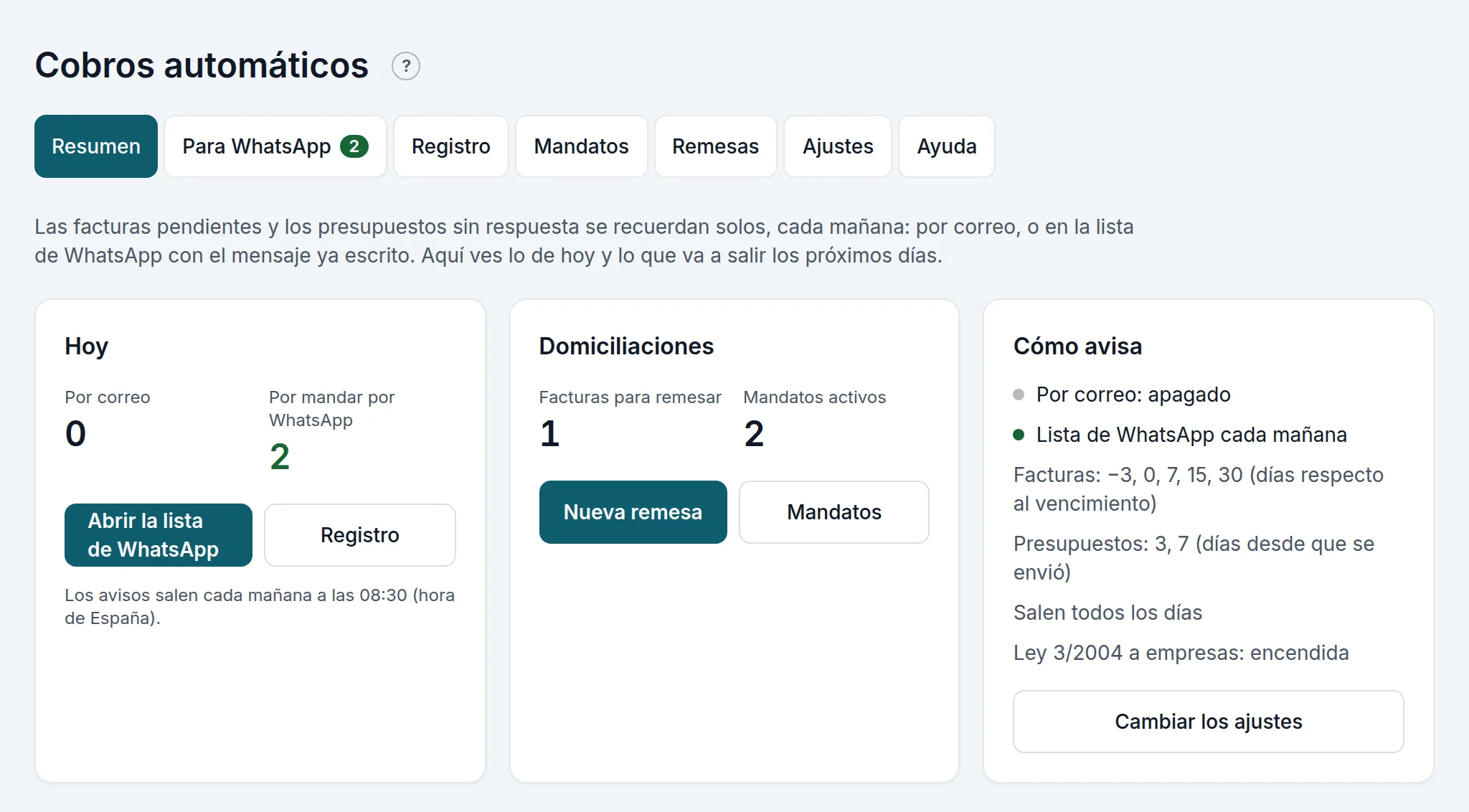Click the Abrir la lista de WhatsApp button

(x=159, y=535)
